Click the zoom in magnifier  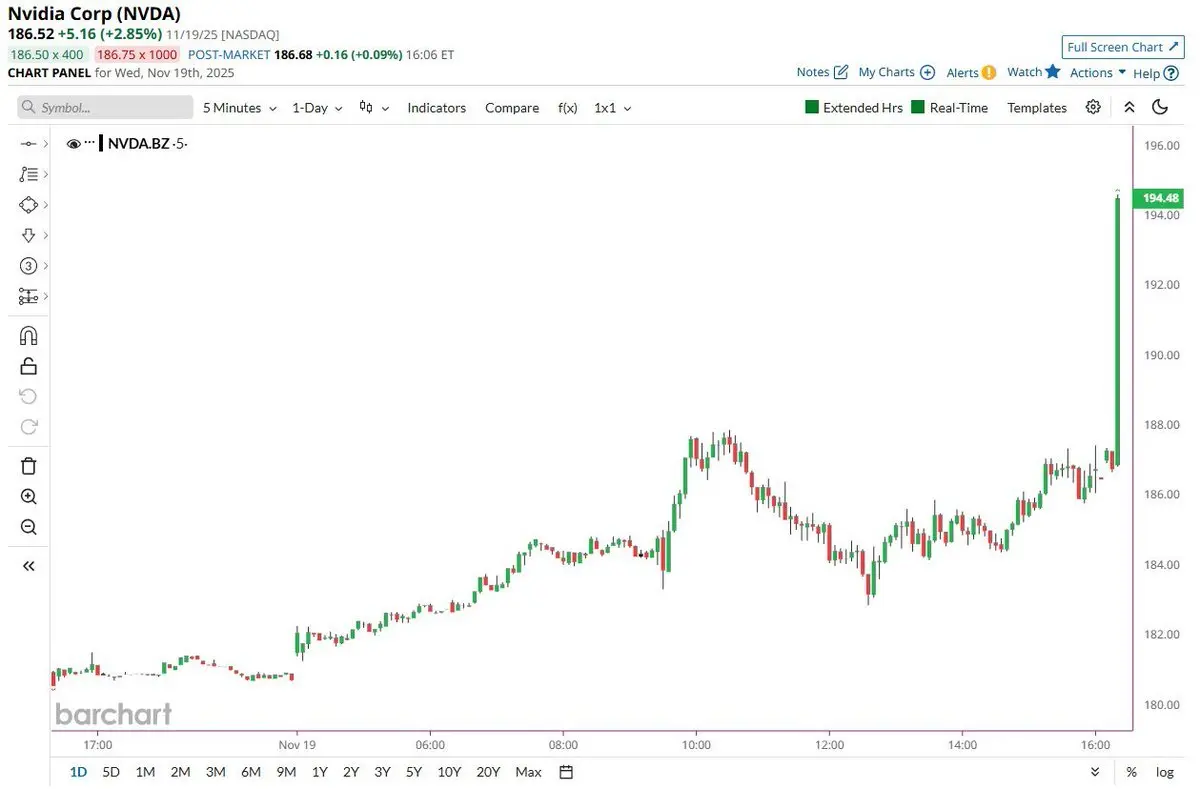28,497
